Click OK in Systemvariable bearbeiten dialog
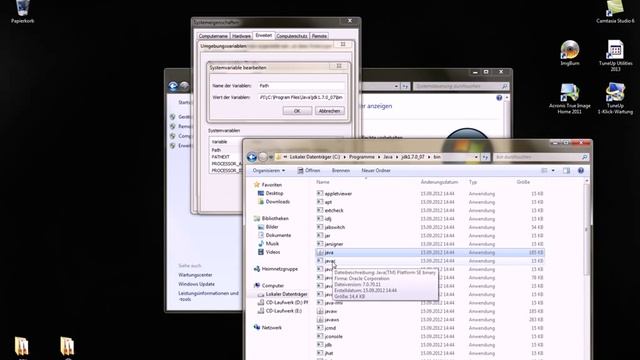 297,111
